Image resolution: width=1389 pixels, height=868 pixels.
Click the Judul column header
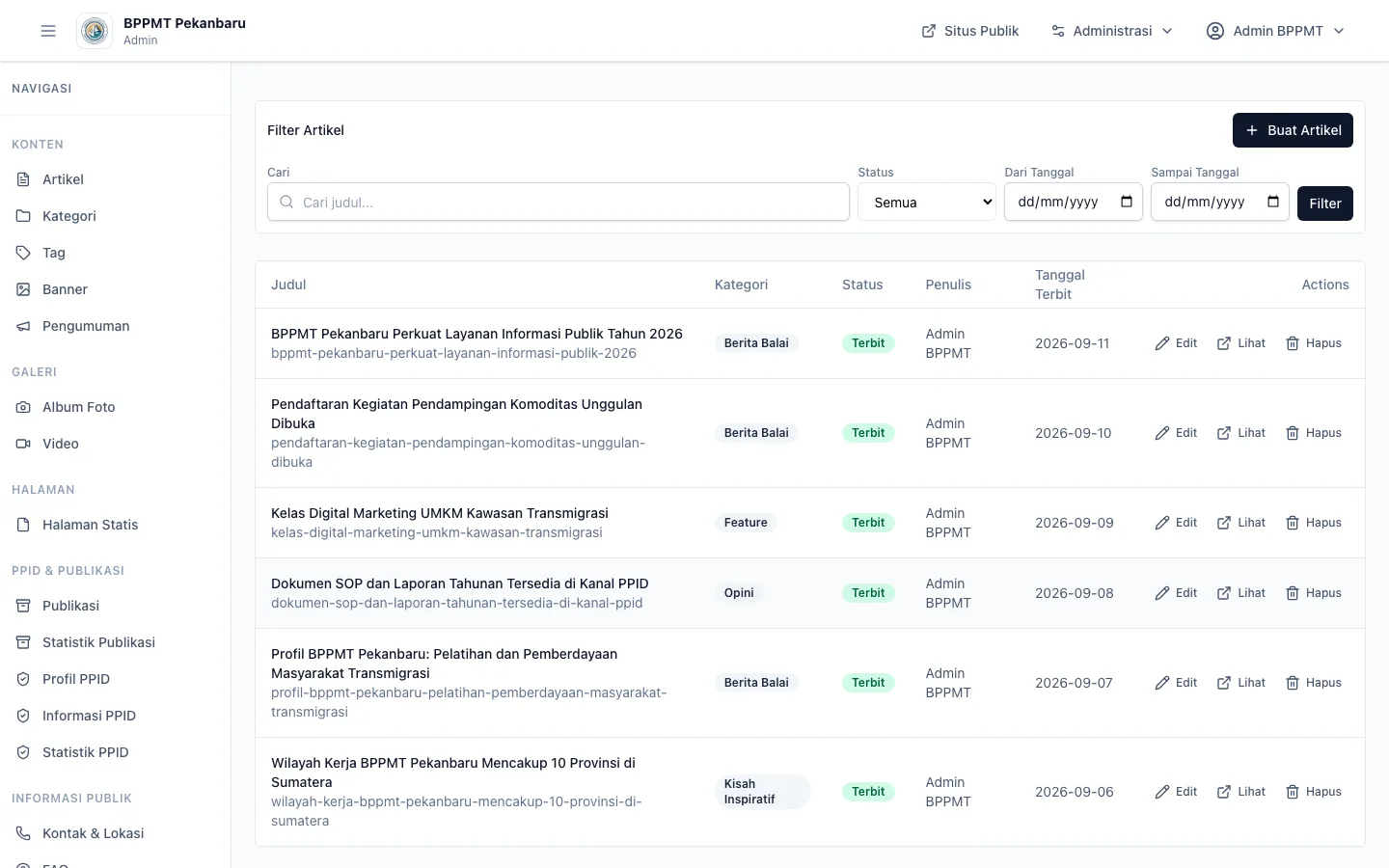point(288,285)
